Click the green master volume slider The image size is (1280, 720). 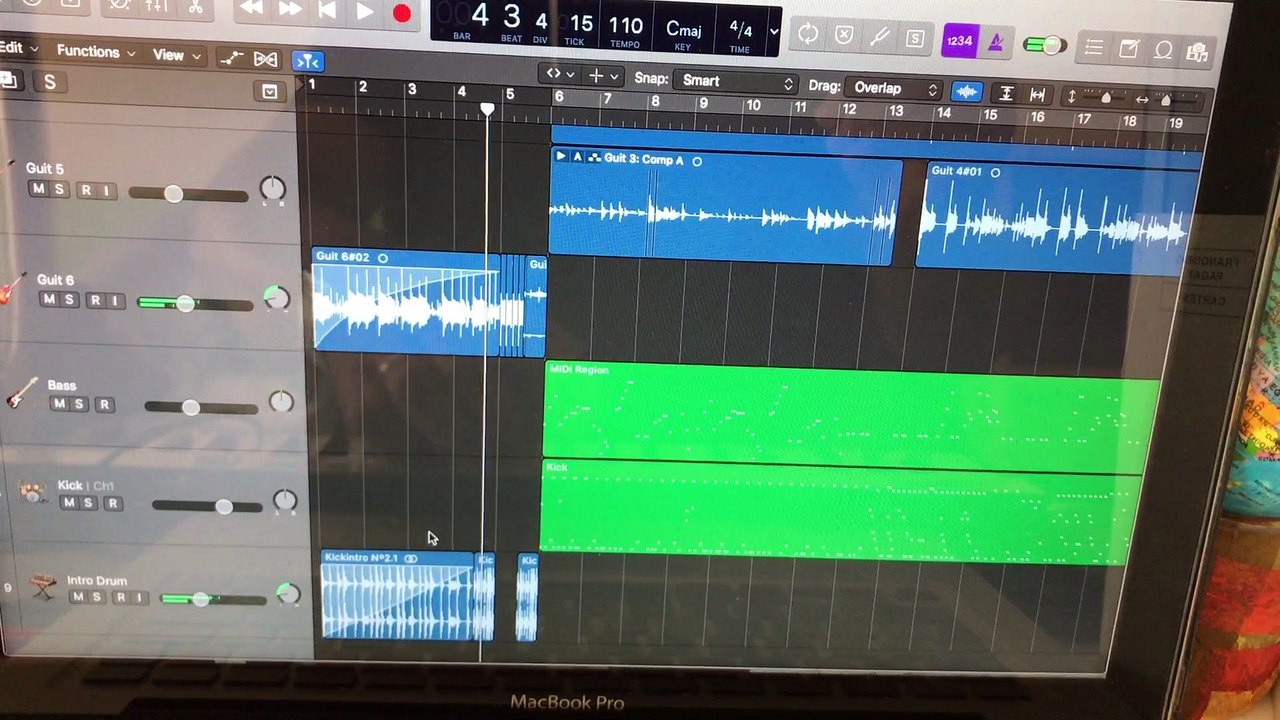point(1046,45)
